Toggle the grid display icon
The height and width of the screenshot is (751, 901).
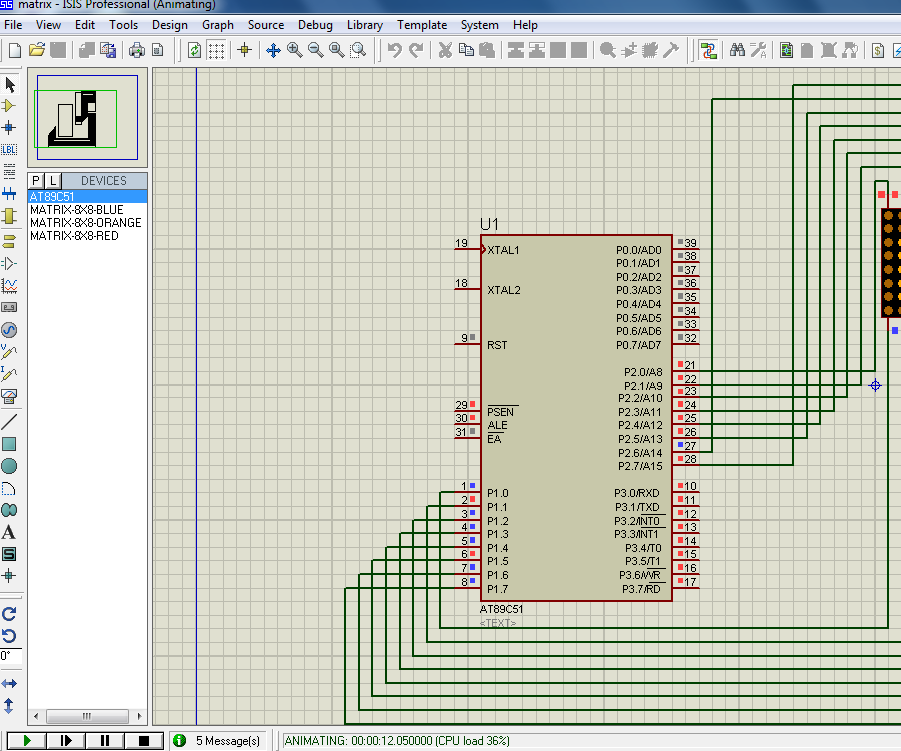[x=216, y=51]
